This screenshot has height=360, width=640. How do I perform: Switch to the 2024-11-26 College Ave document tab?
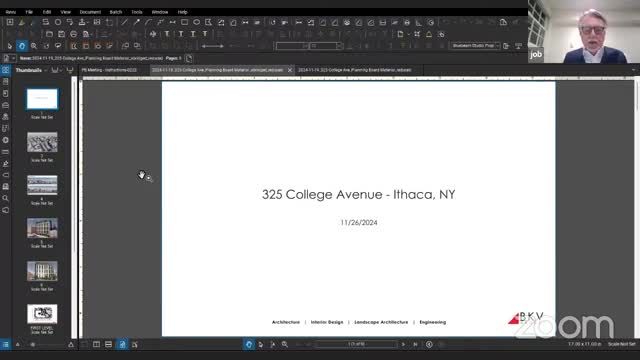click(355, 70)
